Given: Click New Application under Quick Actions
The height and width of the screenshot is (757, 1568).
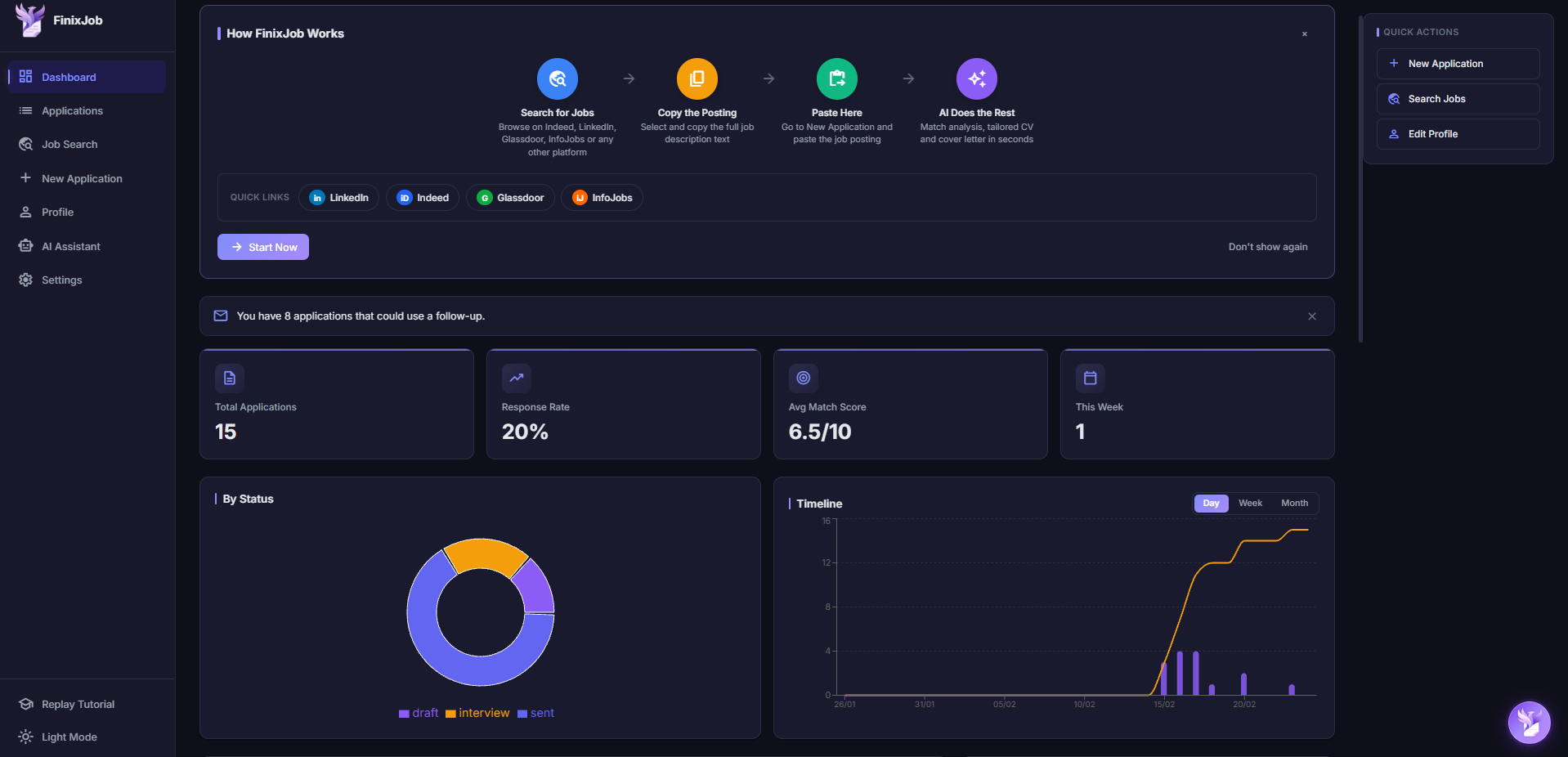Looking at the screenshot, I should tap(1458, 63).
